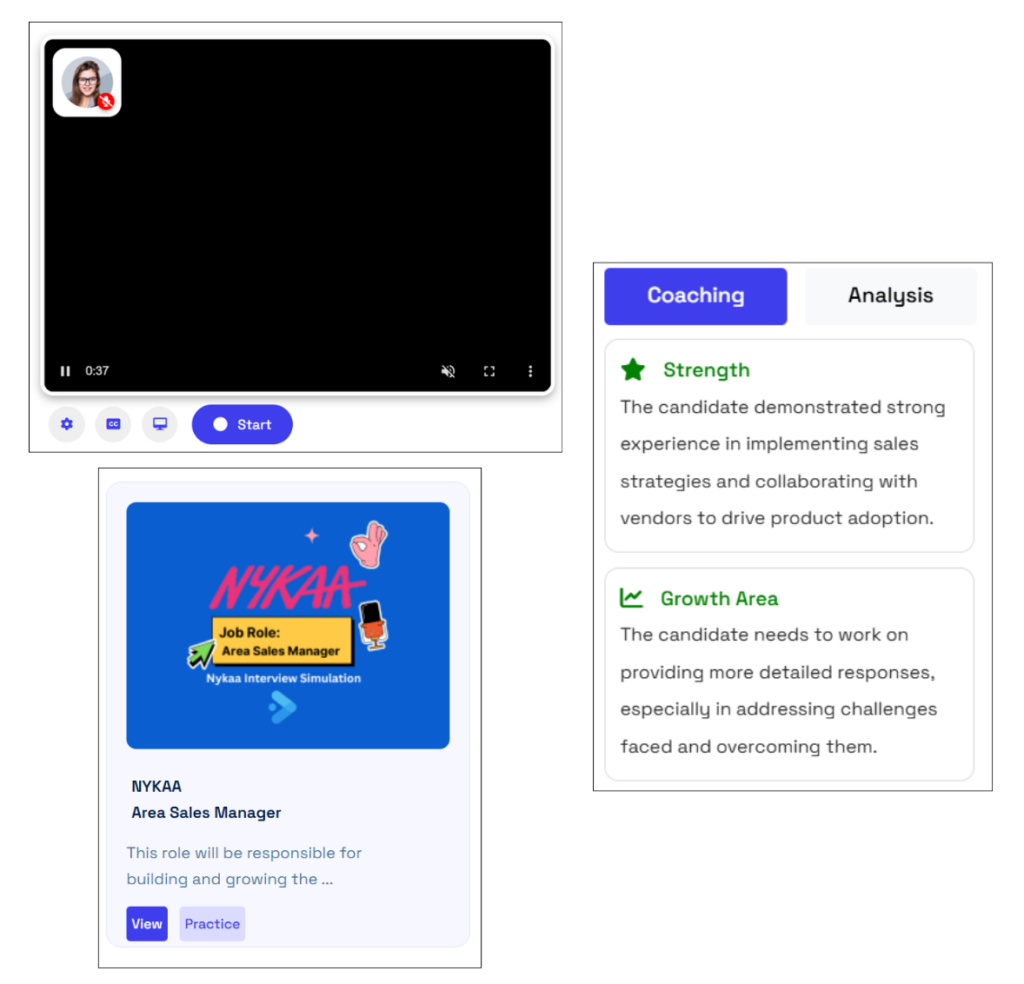The height and width of the screenshot is (984, 1024).
Task: Open the settings gear below the video
Action: (67, 424)
